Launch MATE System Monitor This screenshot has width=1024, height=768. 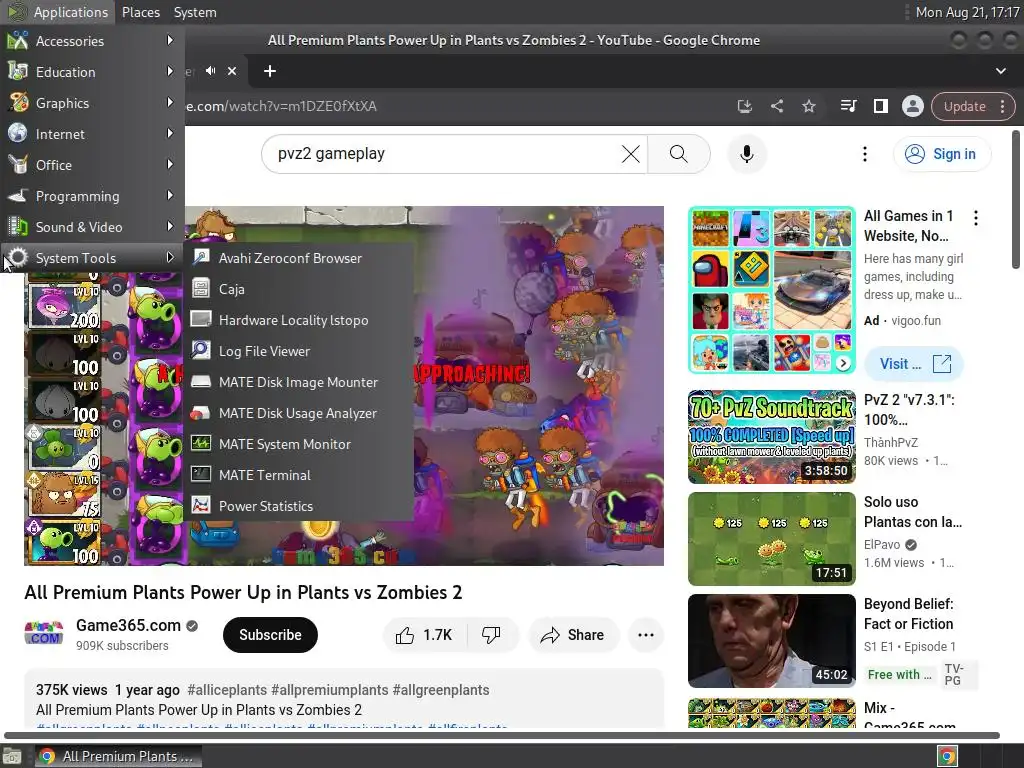pyautogui.click(x=299, y=444)
